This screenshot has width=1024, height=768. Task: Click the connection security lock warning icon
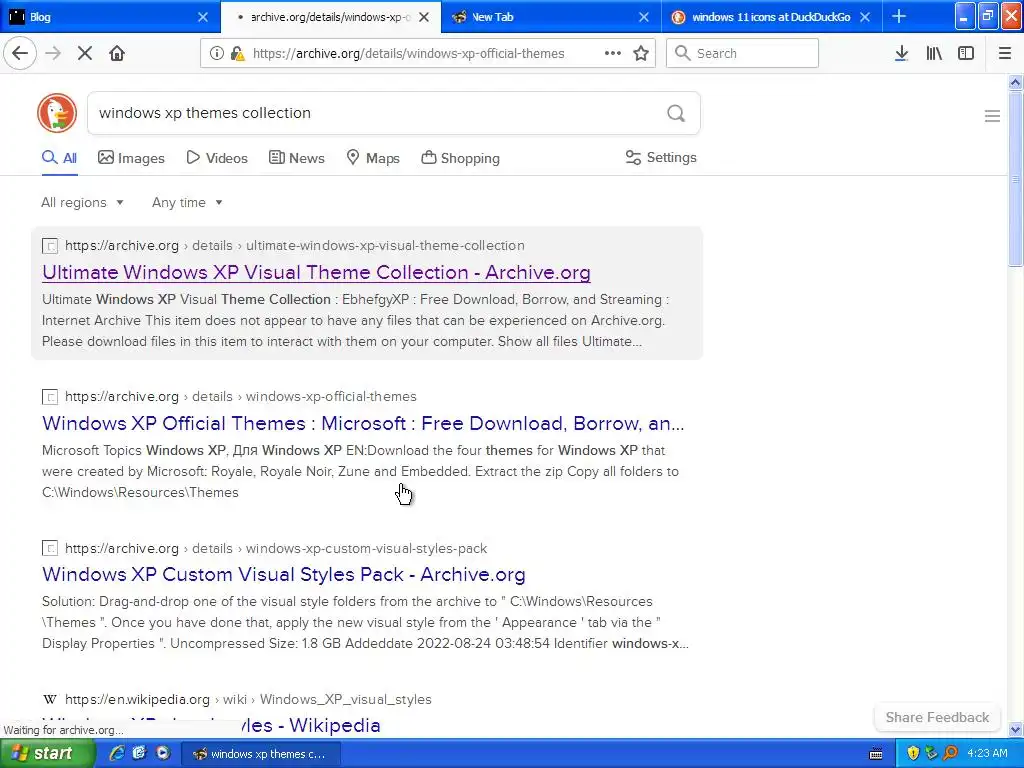coord(238,54)
